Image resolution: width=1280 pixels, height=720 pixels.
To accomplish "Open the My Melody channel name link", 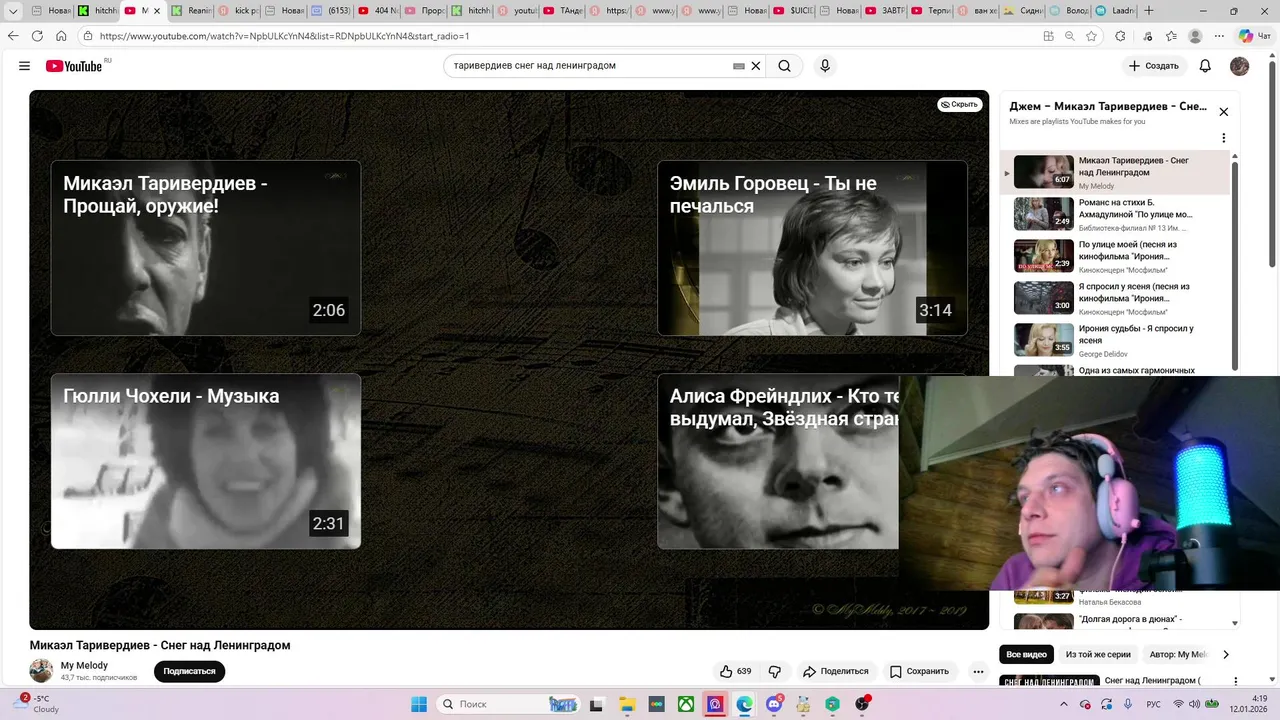I will (84, 665).
